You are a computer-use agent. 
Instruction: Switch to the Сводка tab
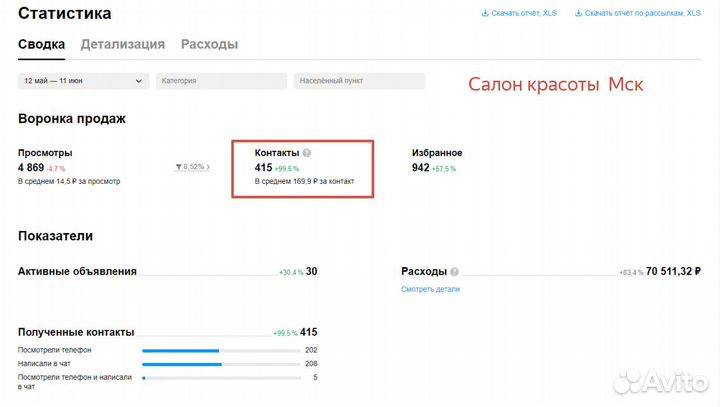(41, 45)
